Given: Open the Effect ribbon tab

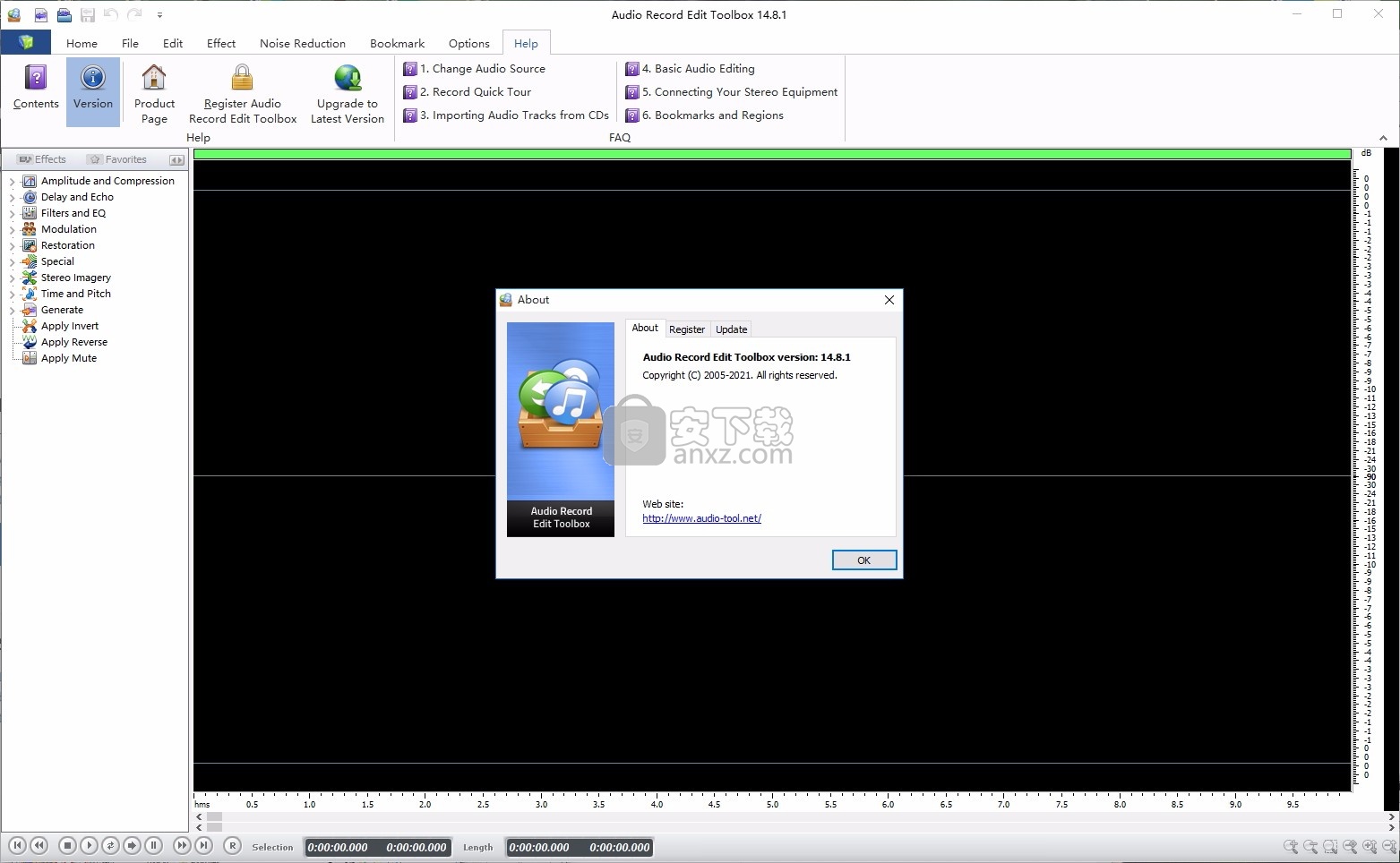Looking at the screenshot, I should coord(221,43).
